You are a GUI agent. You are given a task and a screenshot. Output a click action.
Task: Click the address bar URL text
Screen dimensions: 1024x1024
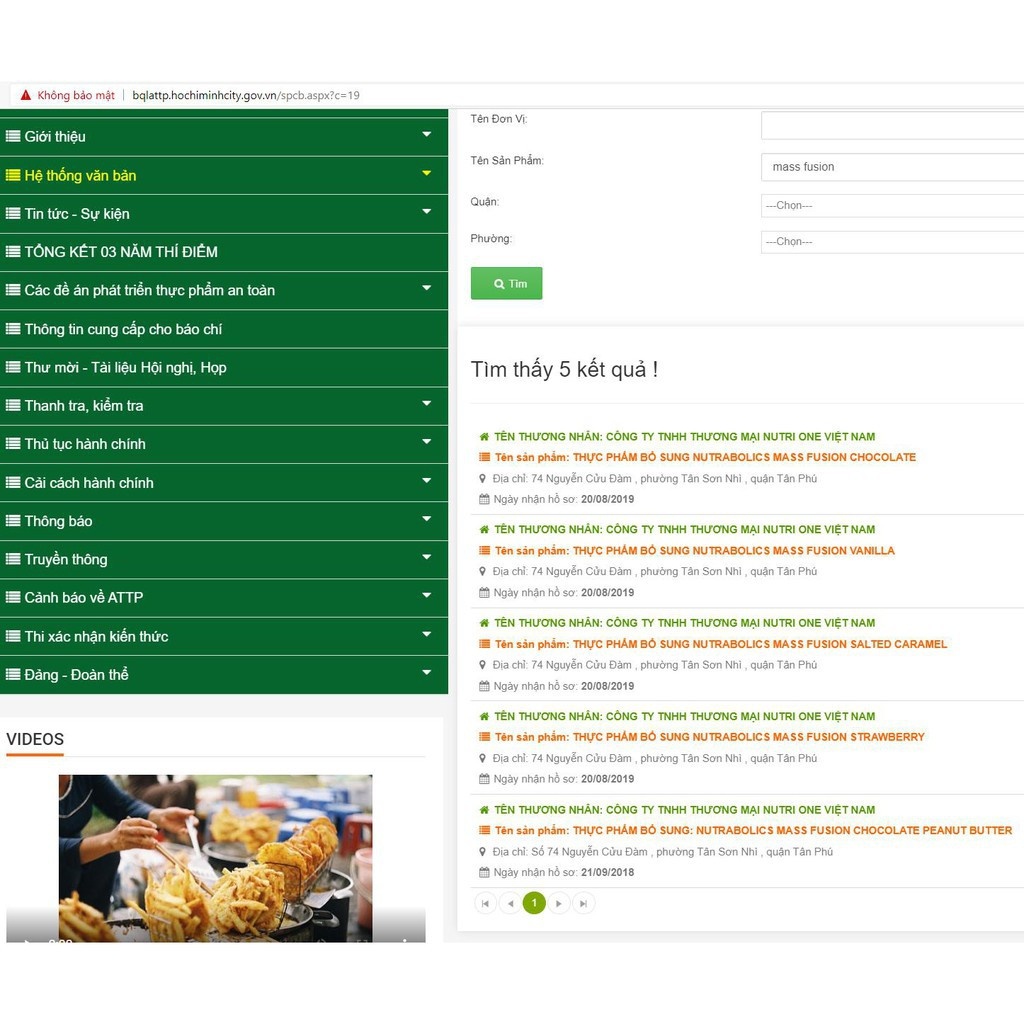tap(246, 95)
